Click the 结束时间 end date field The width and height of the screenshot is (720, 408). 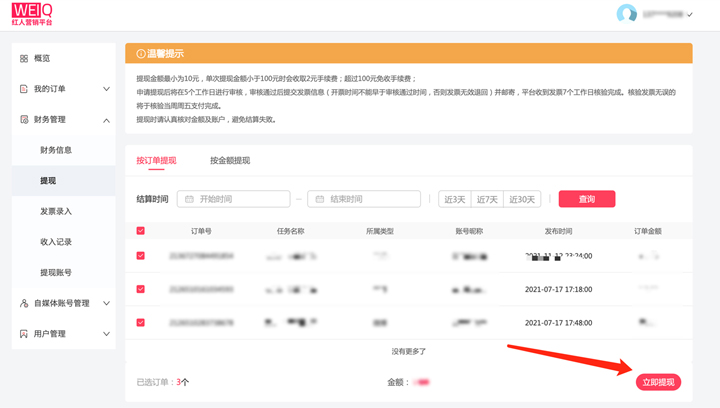click(x=365, y=199)
